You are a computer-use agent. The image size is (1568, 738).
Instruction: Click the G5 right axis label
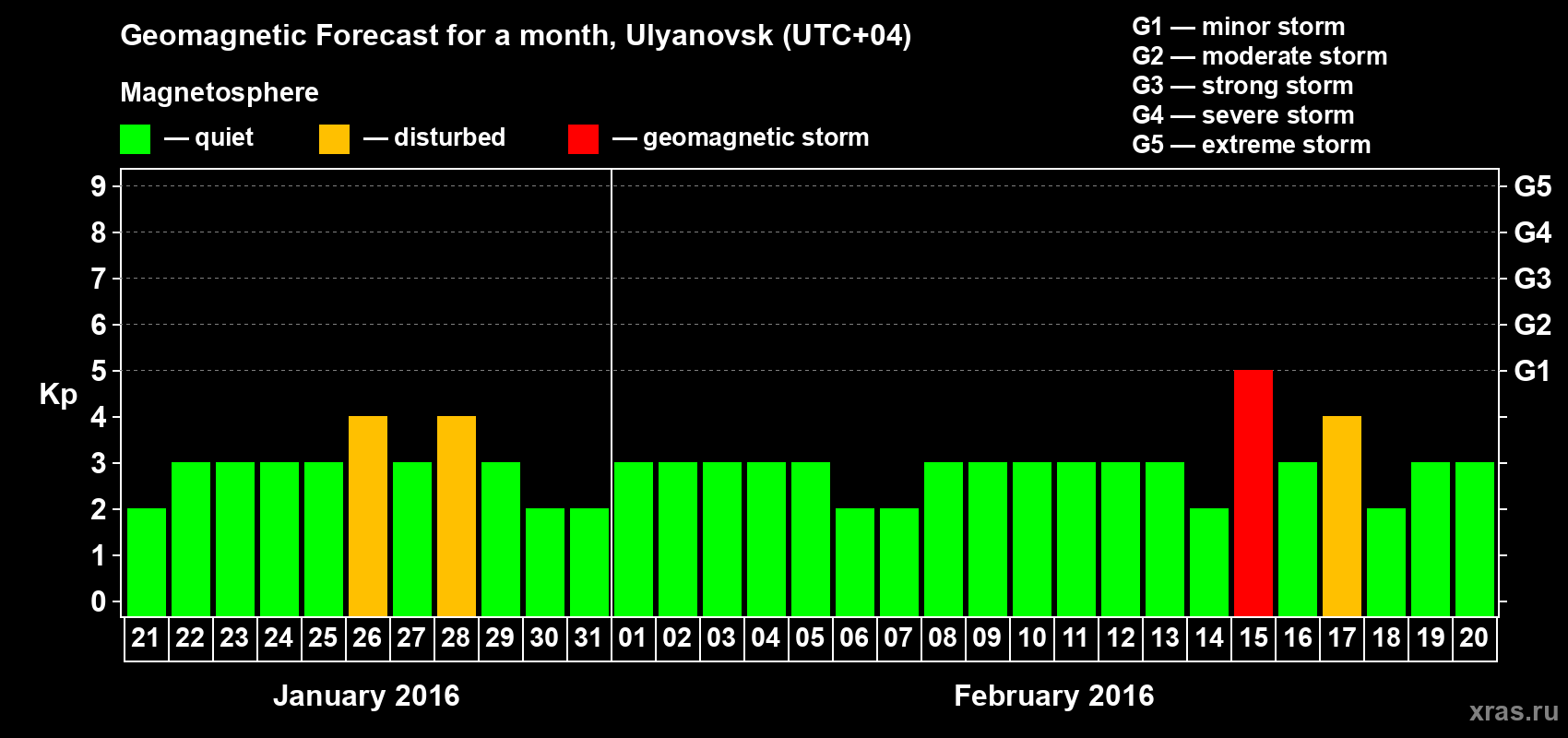coord(1532,186)
